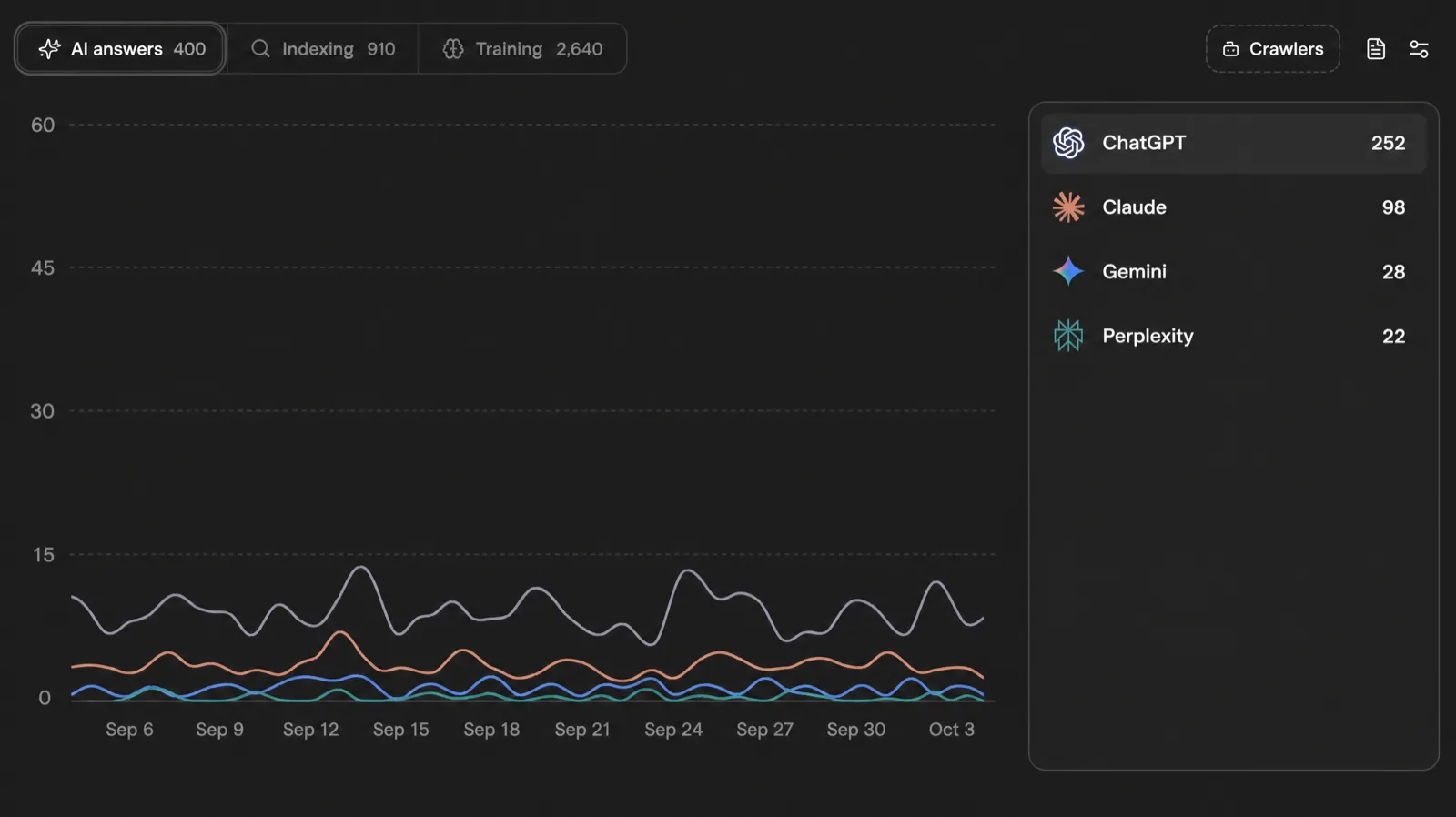Click the Claude starburst logo icon

pyautogui.click(x=1068, y=207)
